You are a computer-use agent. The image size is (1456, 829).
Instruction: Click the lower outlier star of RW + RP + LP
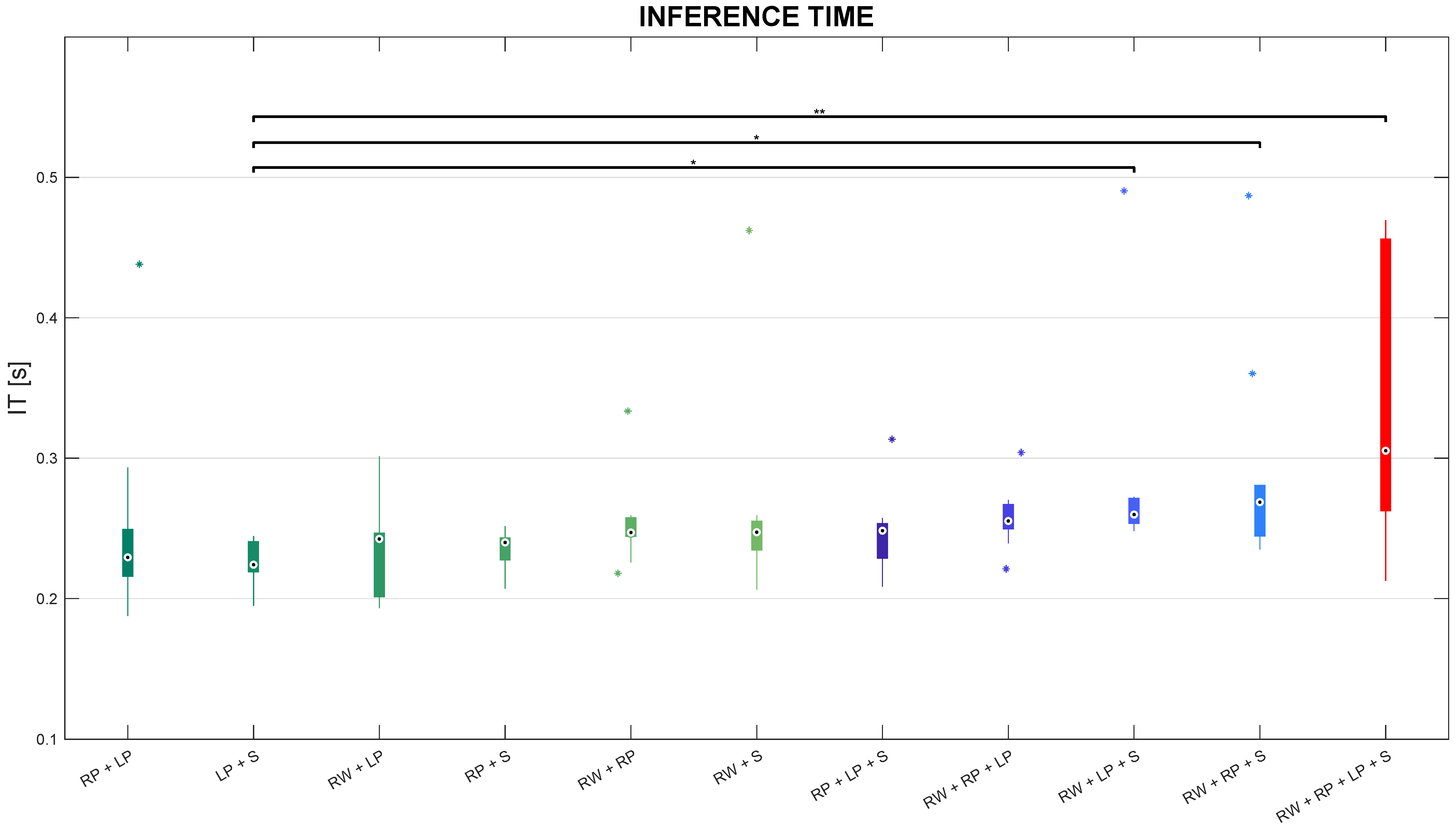point(1006,569)
